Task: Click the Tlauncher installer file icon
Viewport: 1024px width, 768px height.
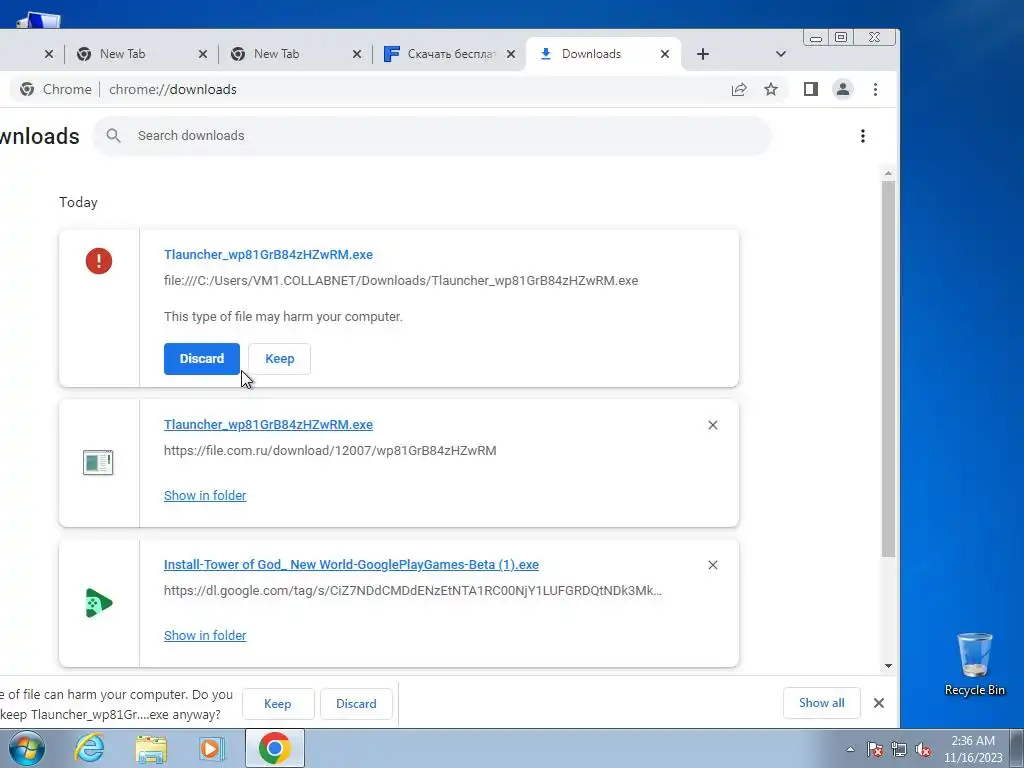Action: pyautogui.click(x=99, y=462)
